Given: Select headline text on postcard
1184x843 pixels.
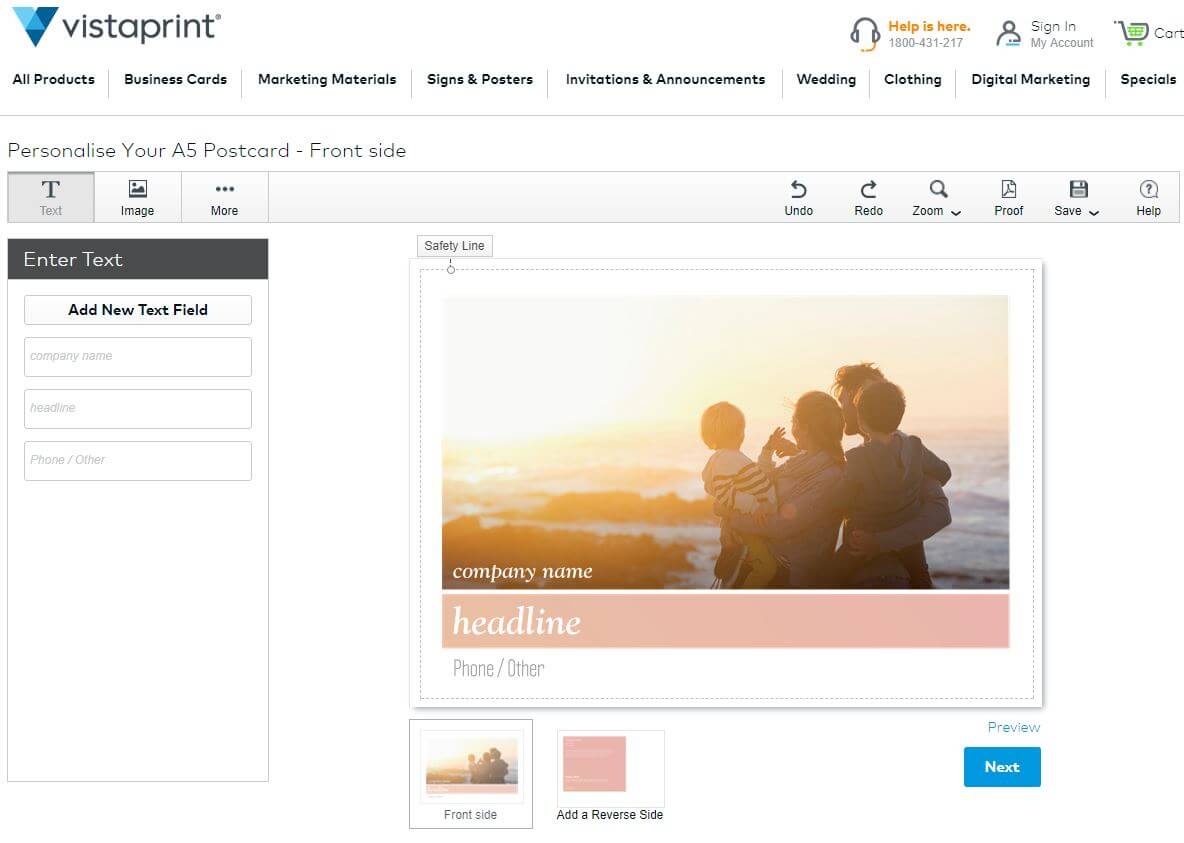Looking at the screenshot, I should (x=516, y=622).
